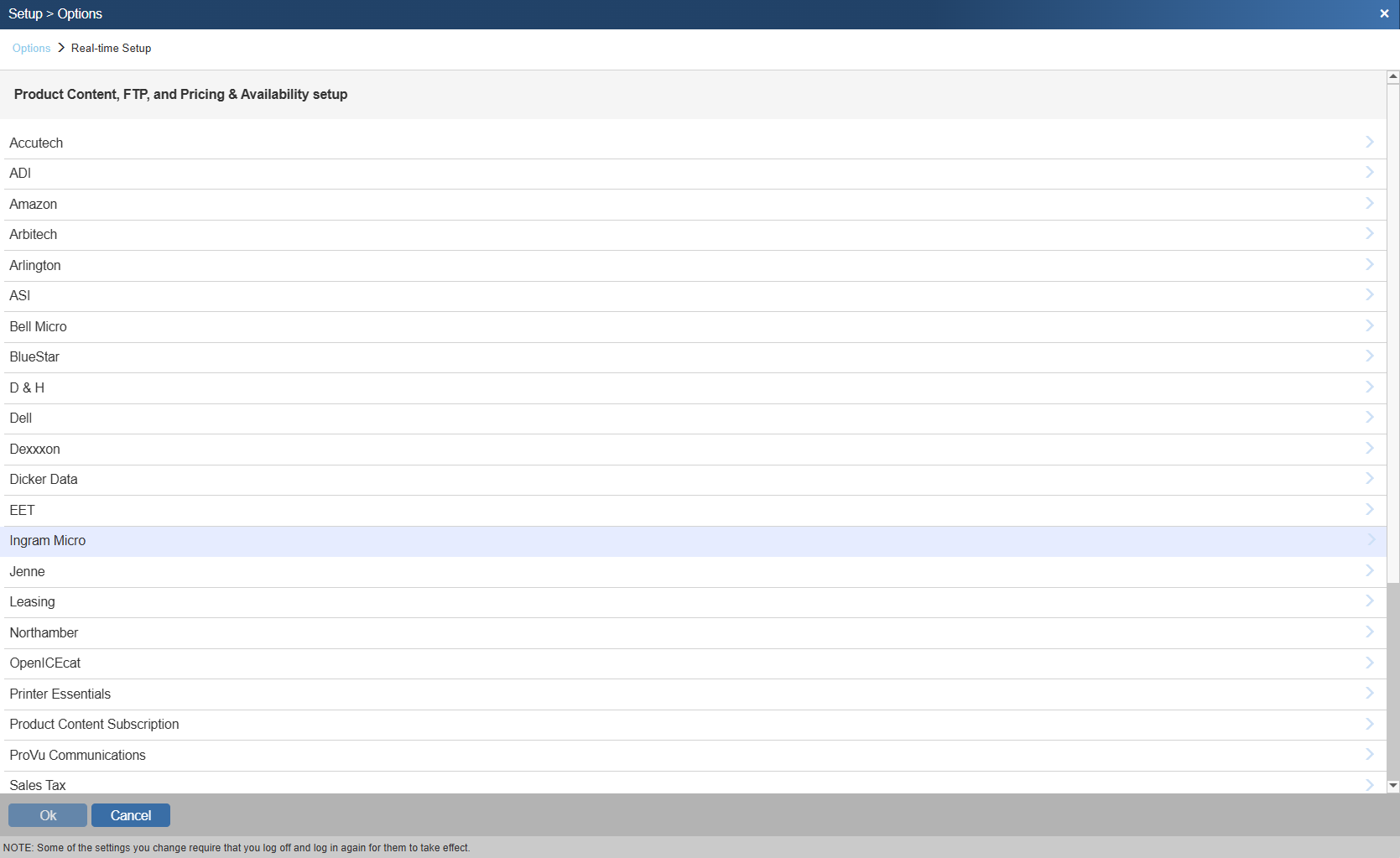Open the Product Content Subscription chevron
This screenshot has width=1400, height=858.
click(1369, 723)
